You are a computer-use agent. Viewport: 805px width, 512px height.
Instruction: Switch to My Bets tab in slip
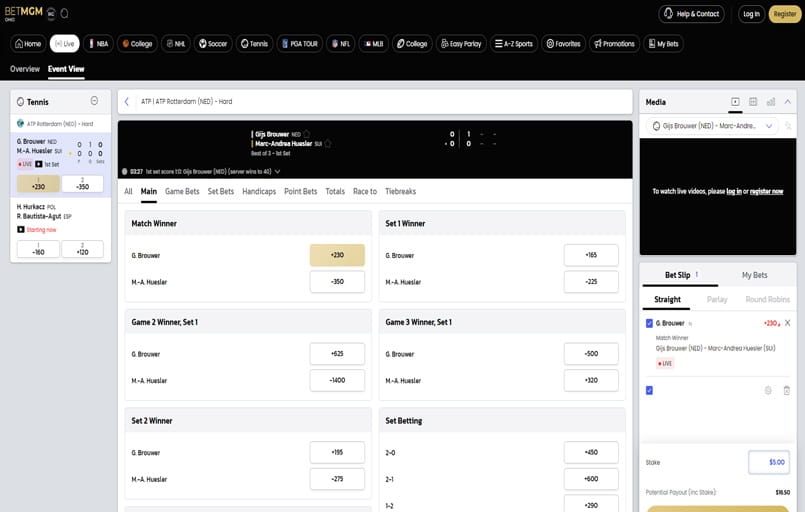point(755,275)
